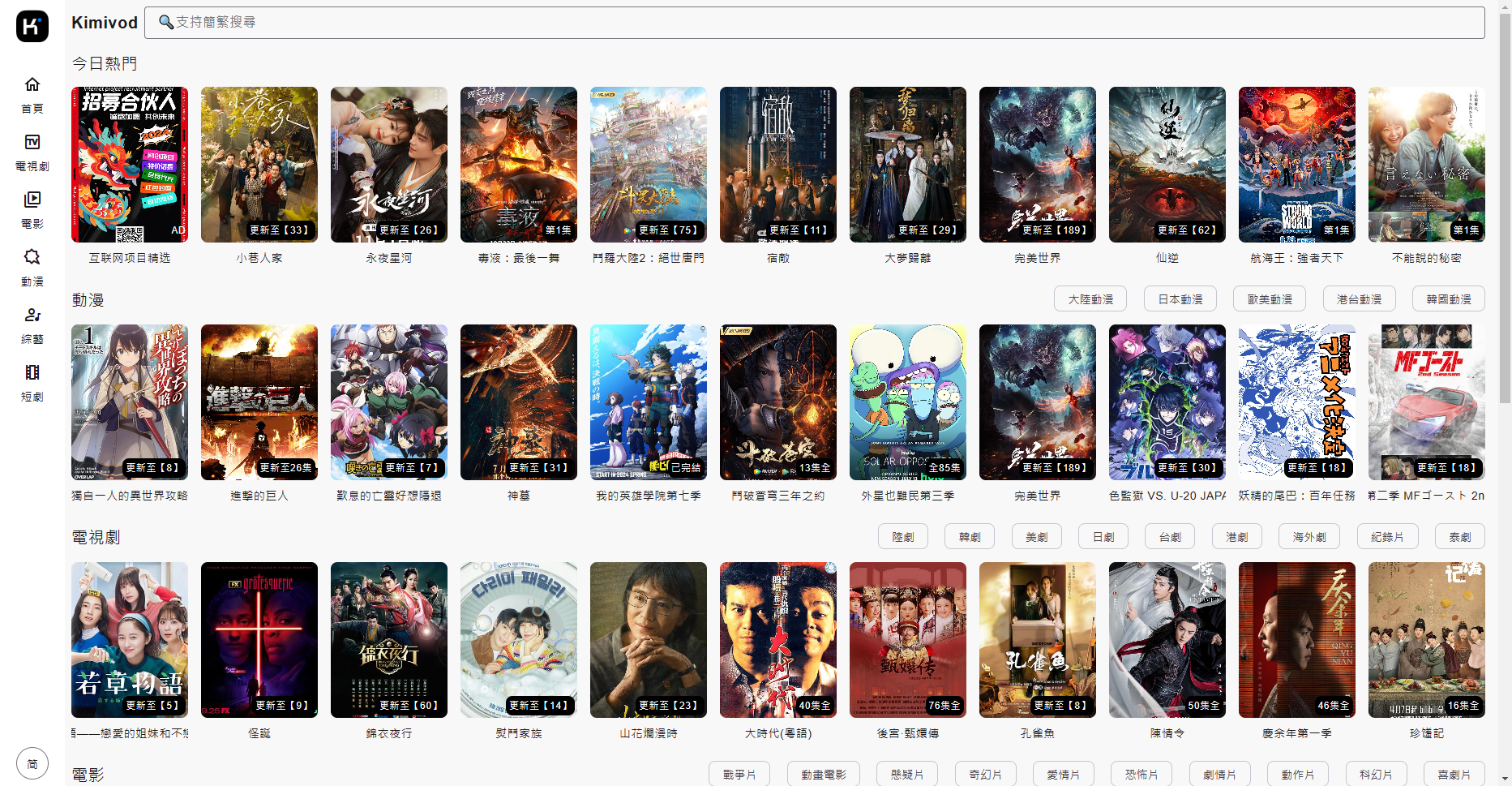The height and width of the screenshot is (786, 1512).
Task: Open 航海王：強者天下 poster
Action: [x=1297, y=165]
